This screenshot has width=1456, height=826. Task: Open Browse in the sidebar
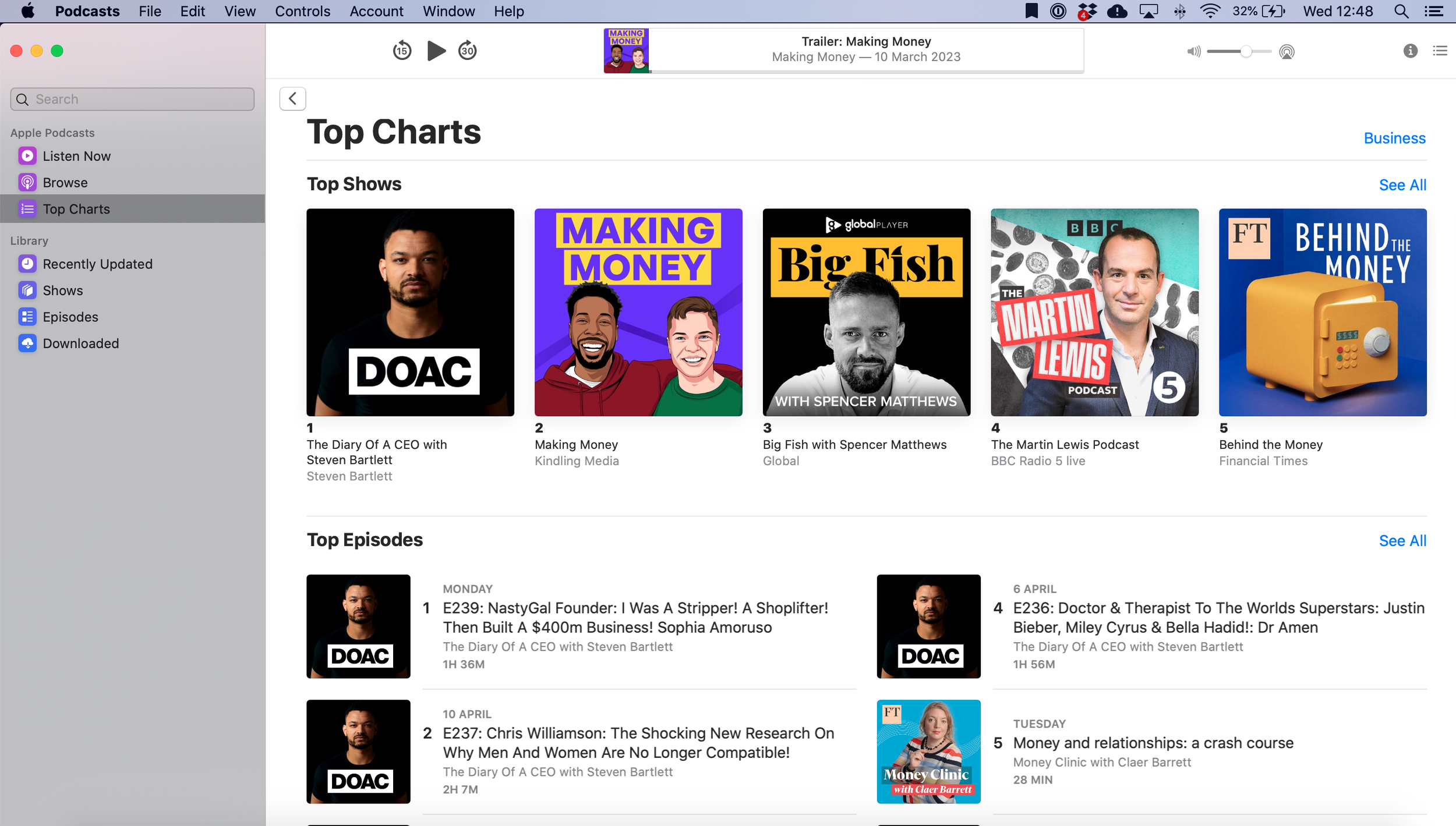pos(65,183)
